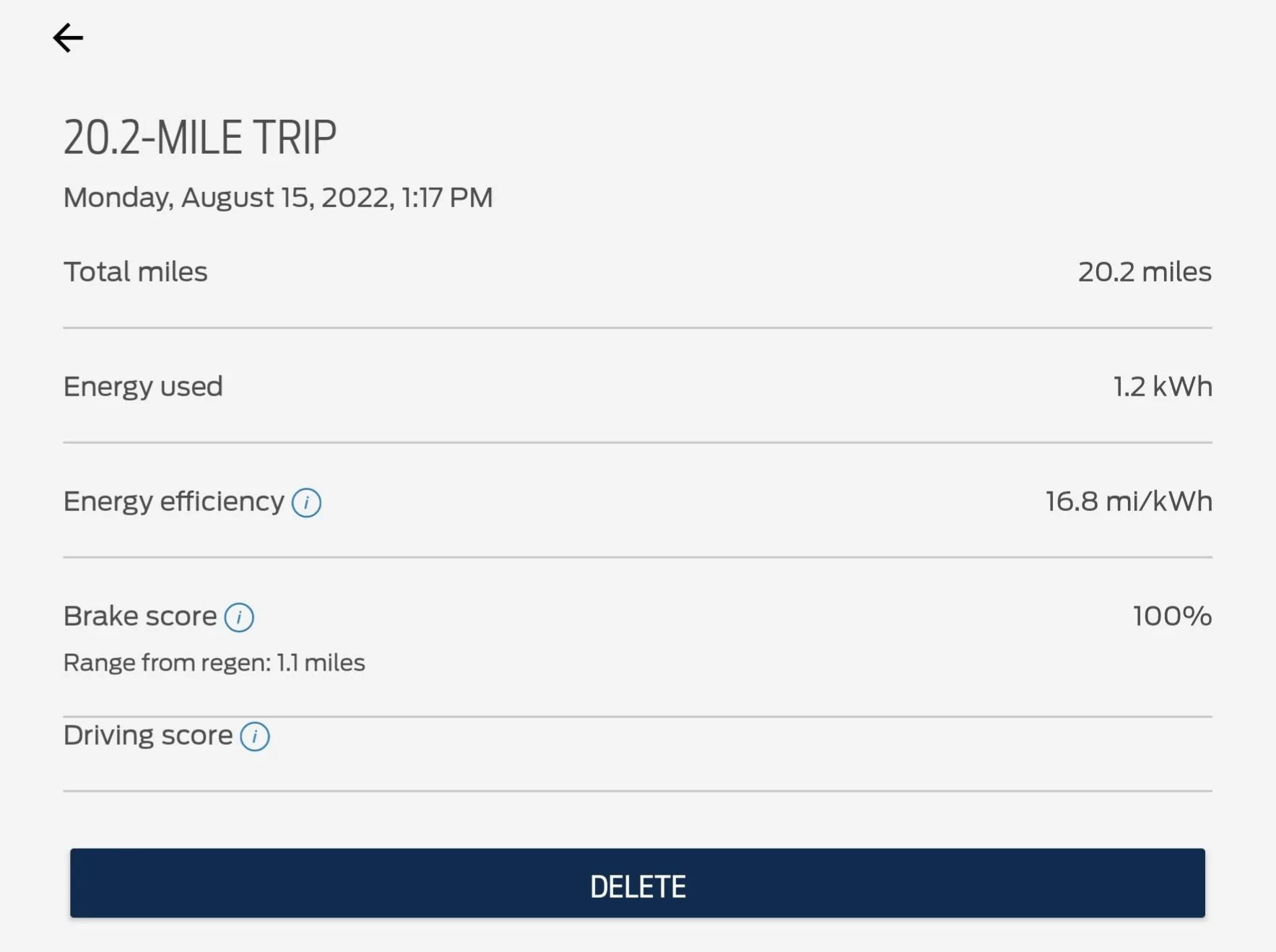Select the 100% brake score value

pyautogui.click(x=1171, y=616)
